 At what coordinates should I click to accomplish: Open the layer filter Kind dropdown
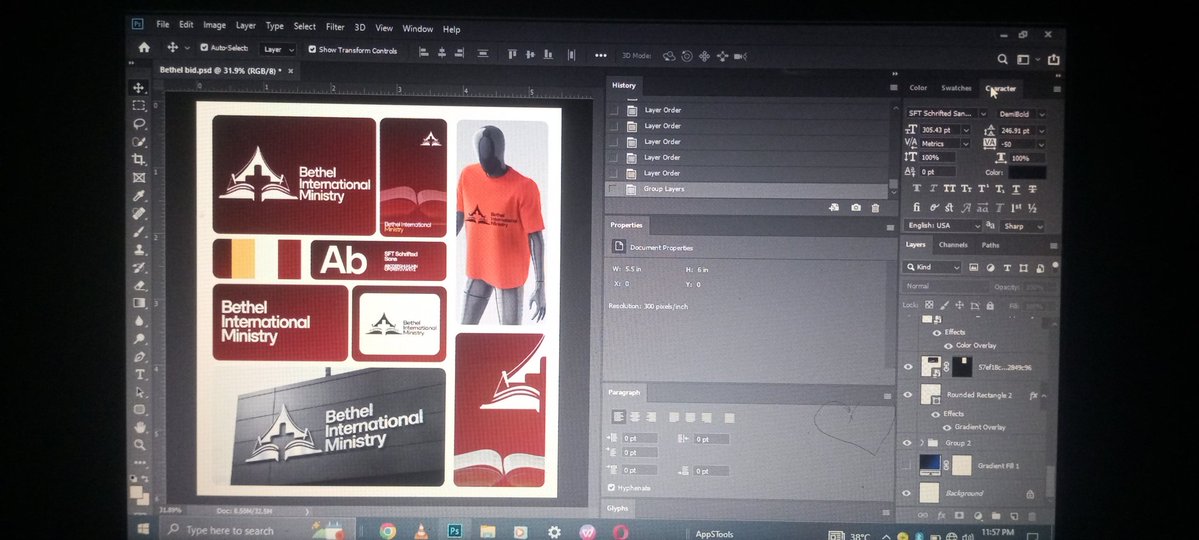[932, 268]
